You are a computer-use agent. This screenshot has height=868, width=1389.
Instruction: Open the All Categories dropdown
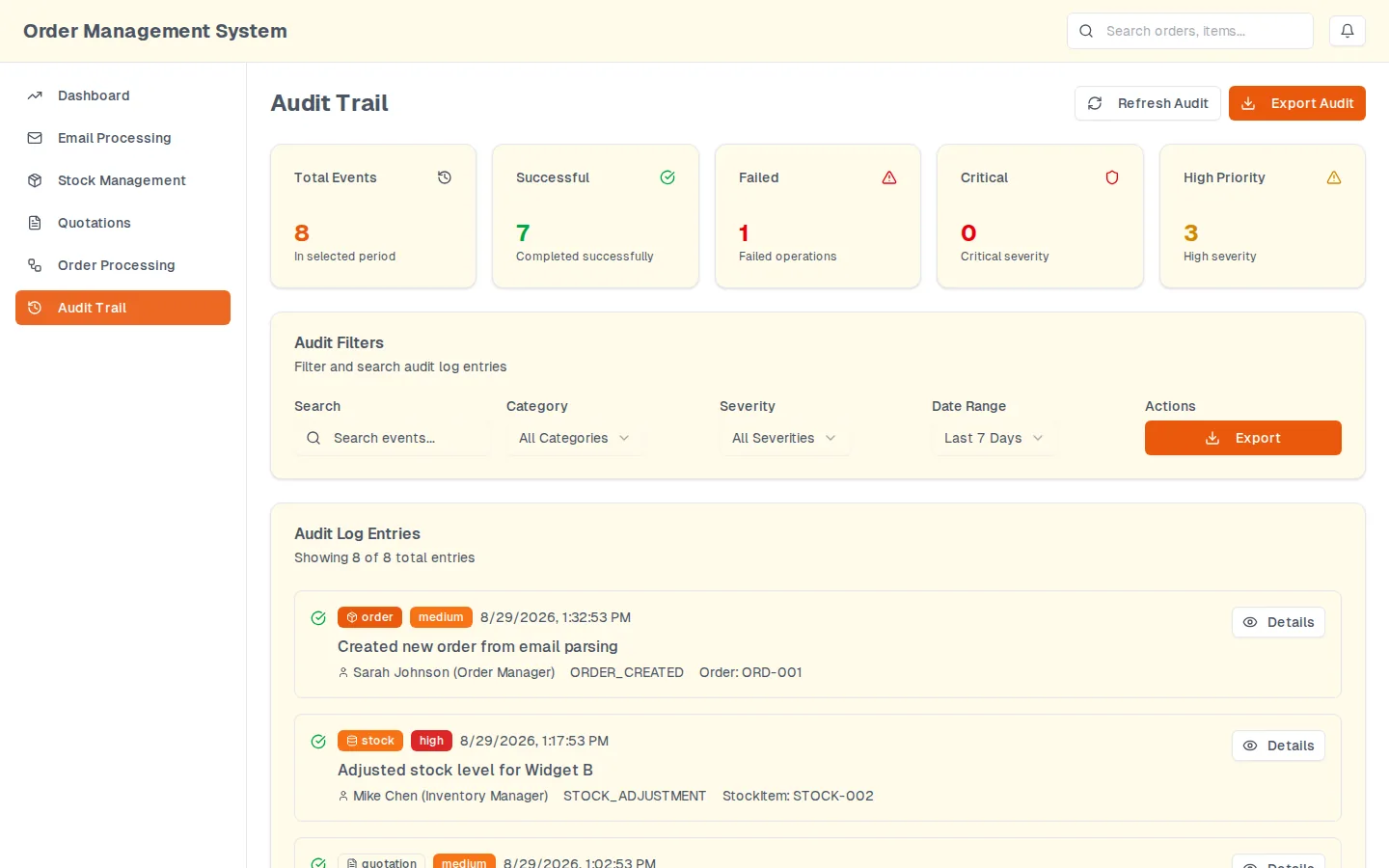tap(574, 438)
